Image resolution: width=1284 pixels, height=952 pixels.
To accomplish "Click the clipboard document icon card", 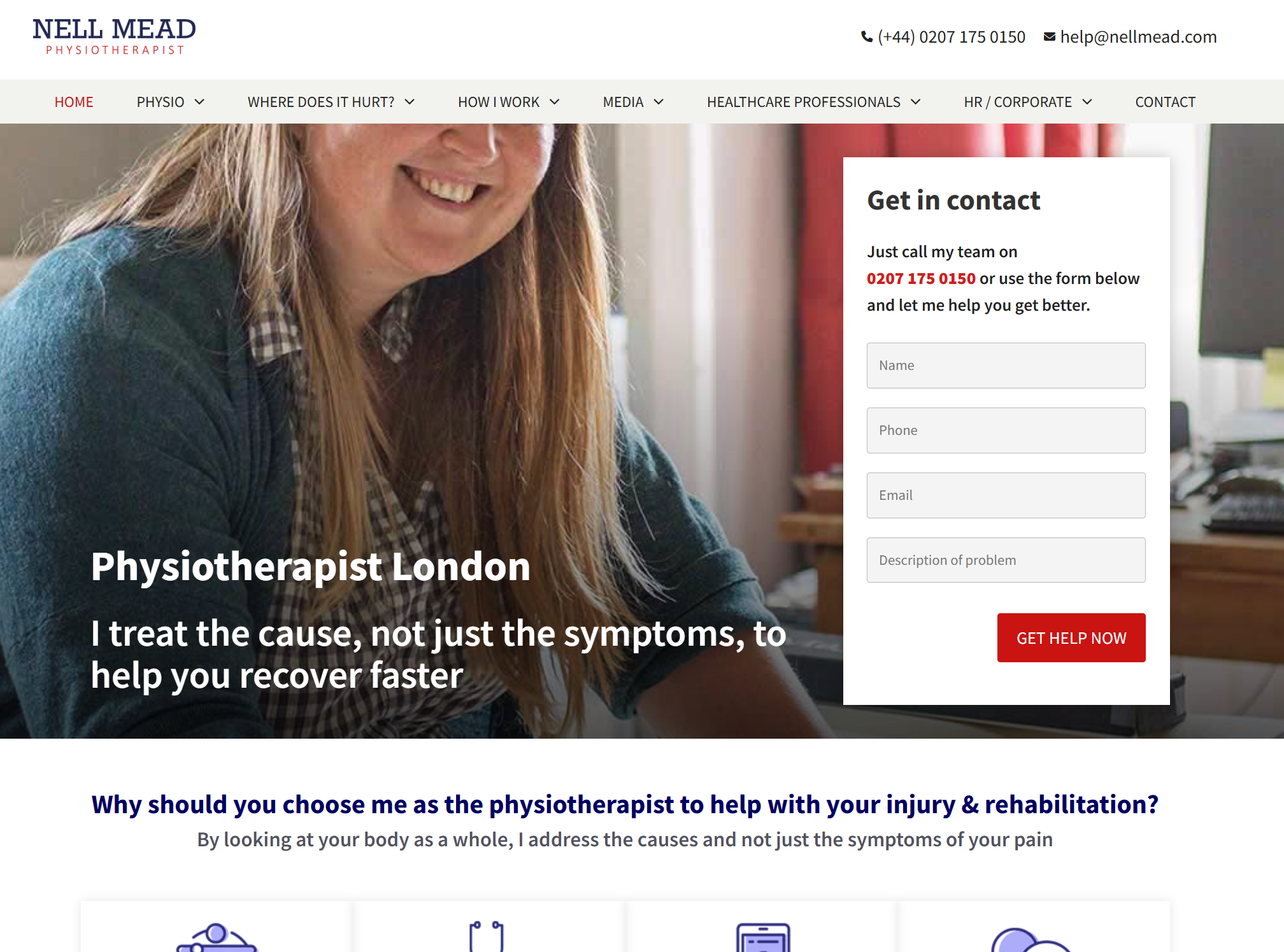I will 762,927.
